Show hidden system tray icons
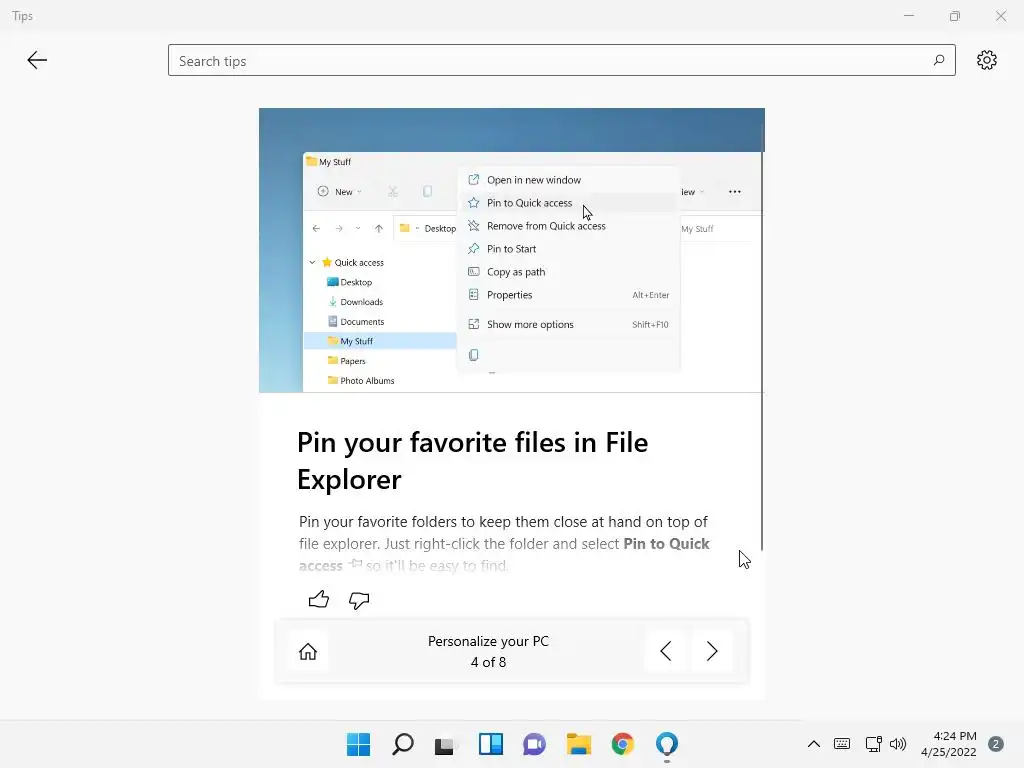1024x768 pixels. click(814, 744)
